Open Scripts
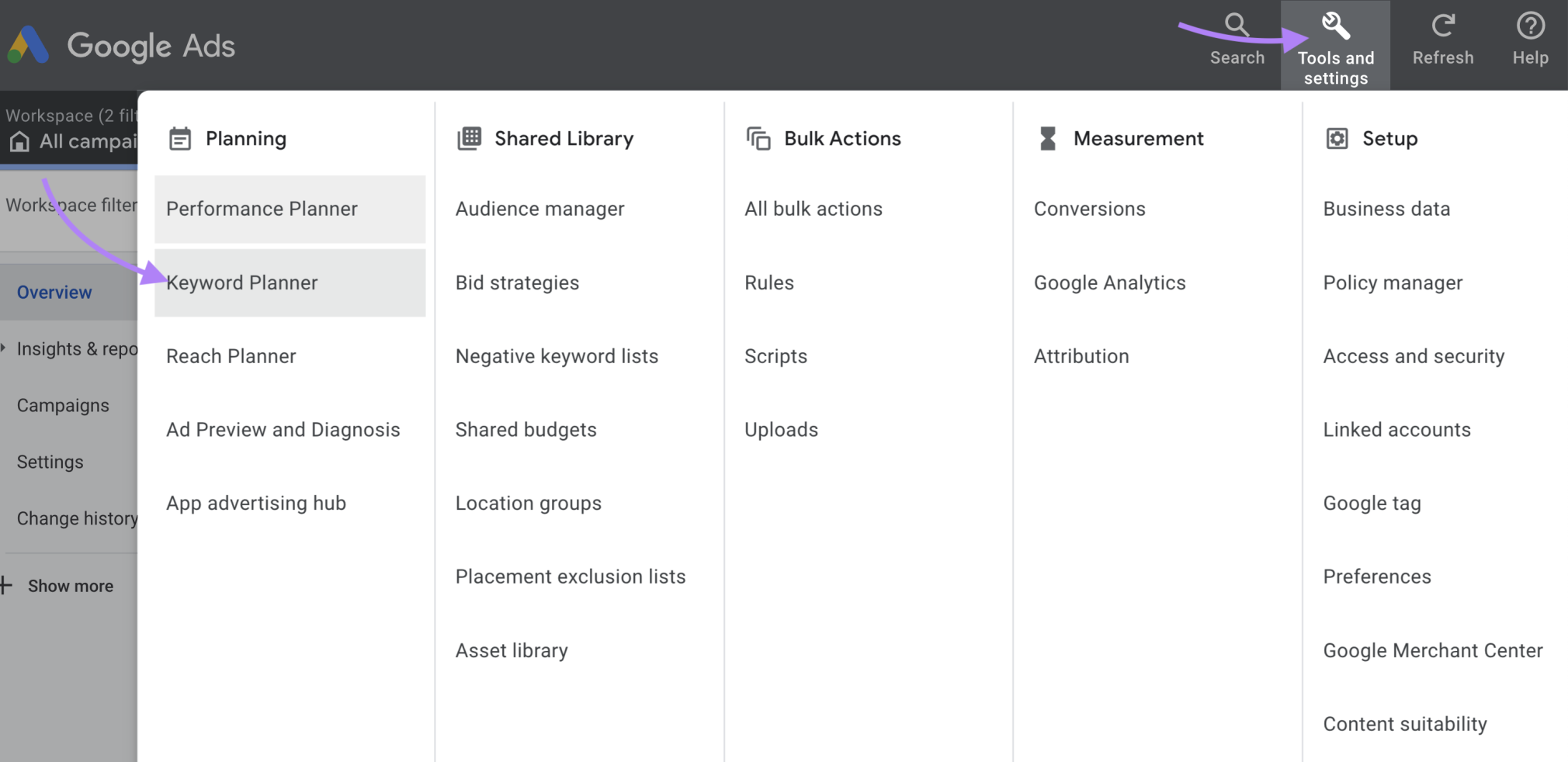The height and width of the screenshot is (762, 1568). point(776,356)
